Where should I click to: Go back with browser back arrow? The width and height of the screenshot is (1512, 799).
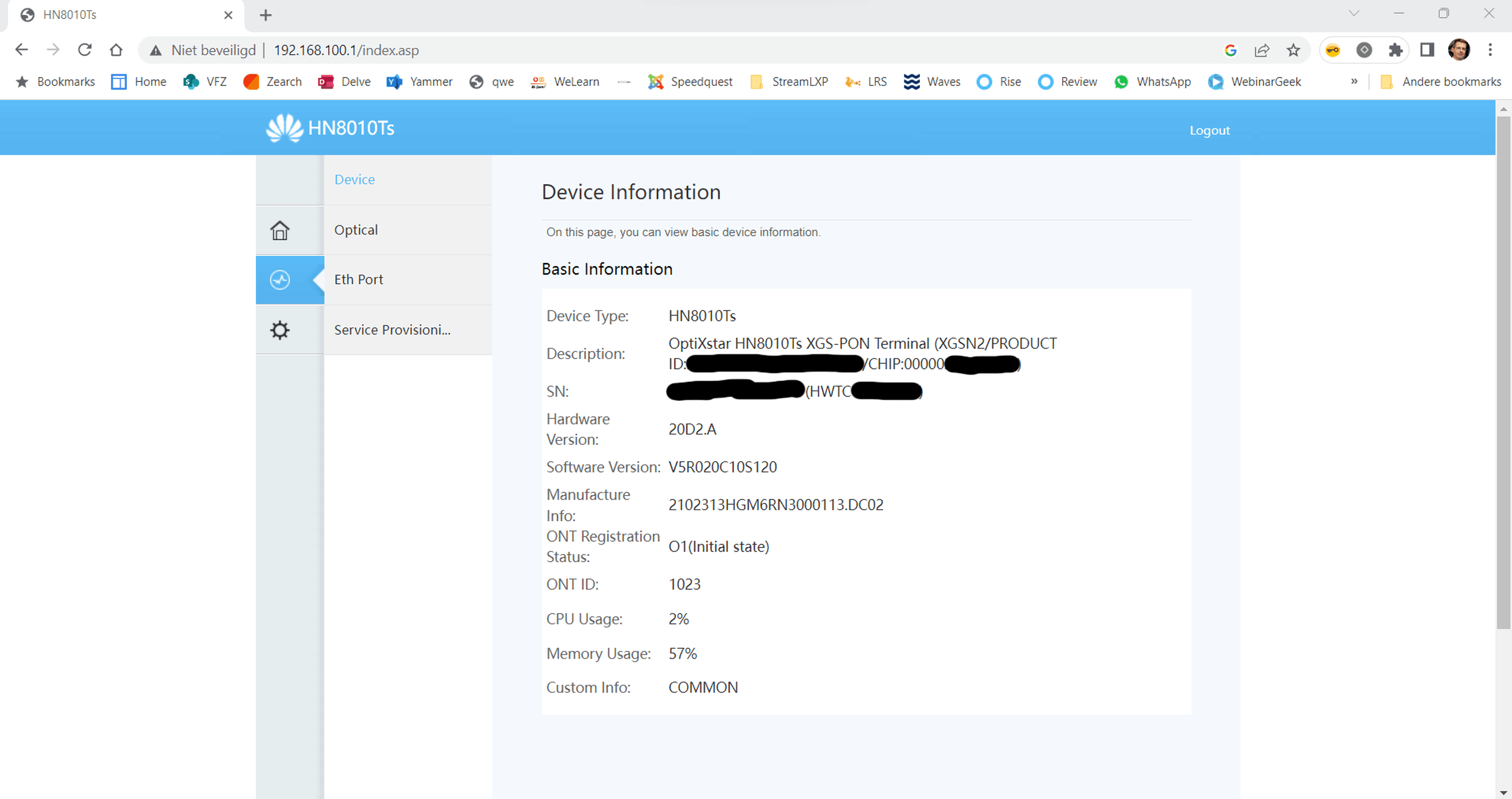(22, 50)
